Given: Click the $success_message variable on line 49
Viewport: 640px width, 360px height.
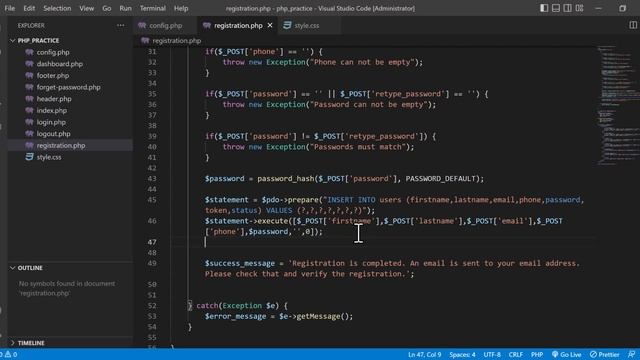Looking at the screenshot, I should (240, 263).
